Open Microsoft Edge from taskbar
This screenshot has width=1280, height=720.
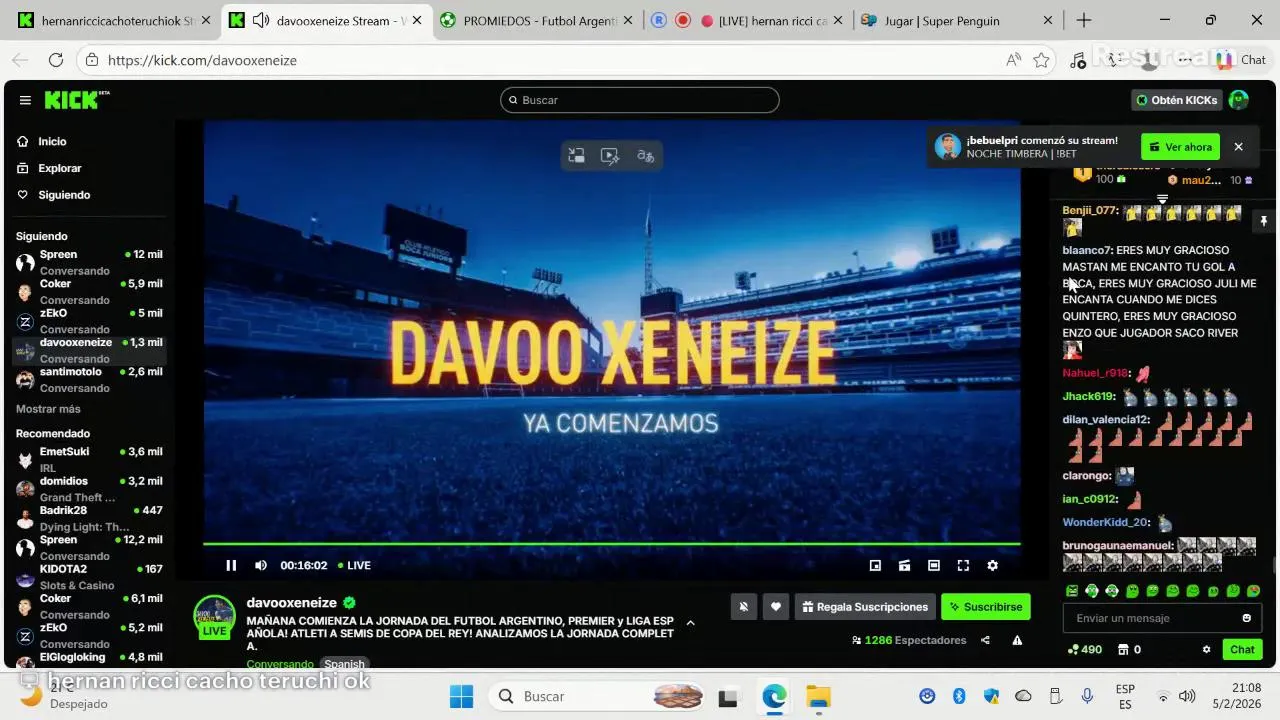(774, 696)
